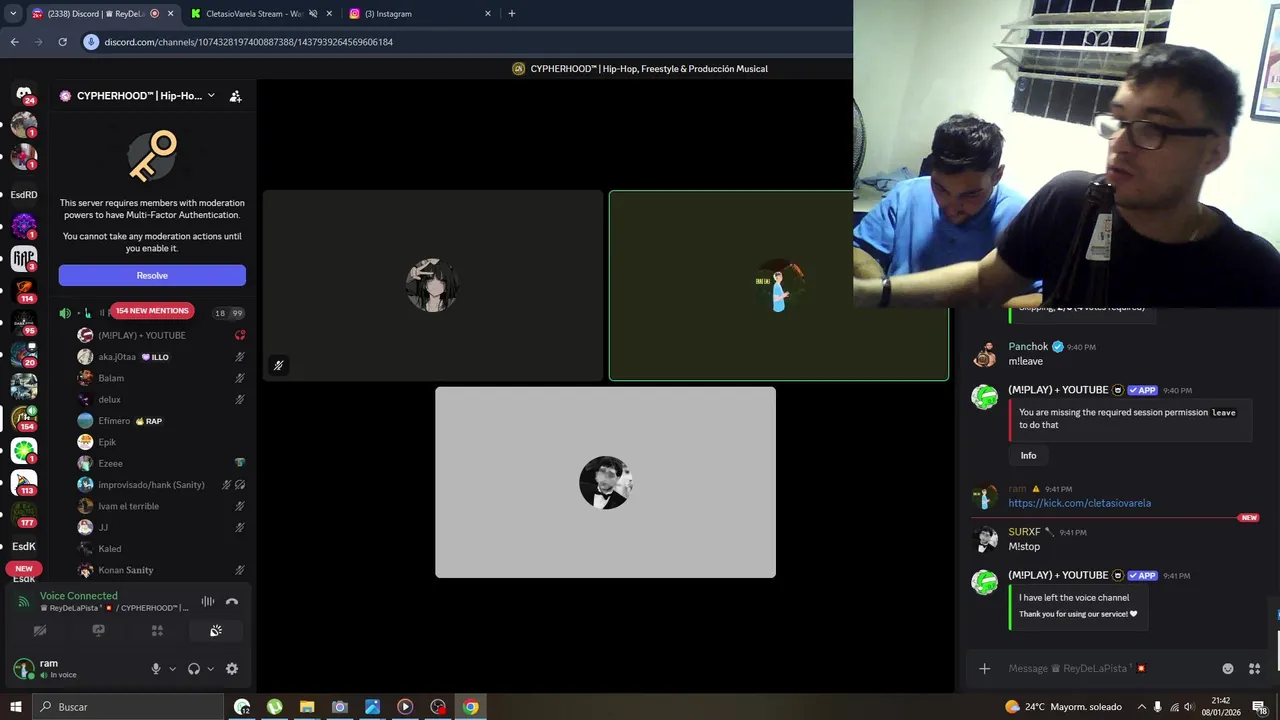Open EsdK server in sidebar
The width and height of the screenshot is (1280, 720).
point(24,546)
